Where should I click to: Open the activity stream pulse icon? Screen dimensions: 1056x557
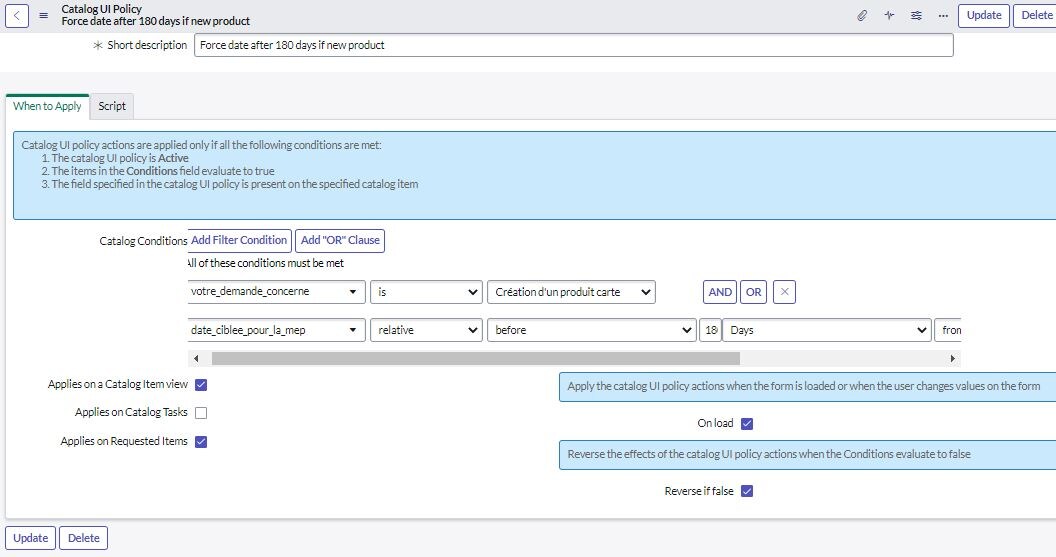pyautogui.click(x=889, y=16)
